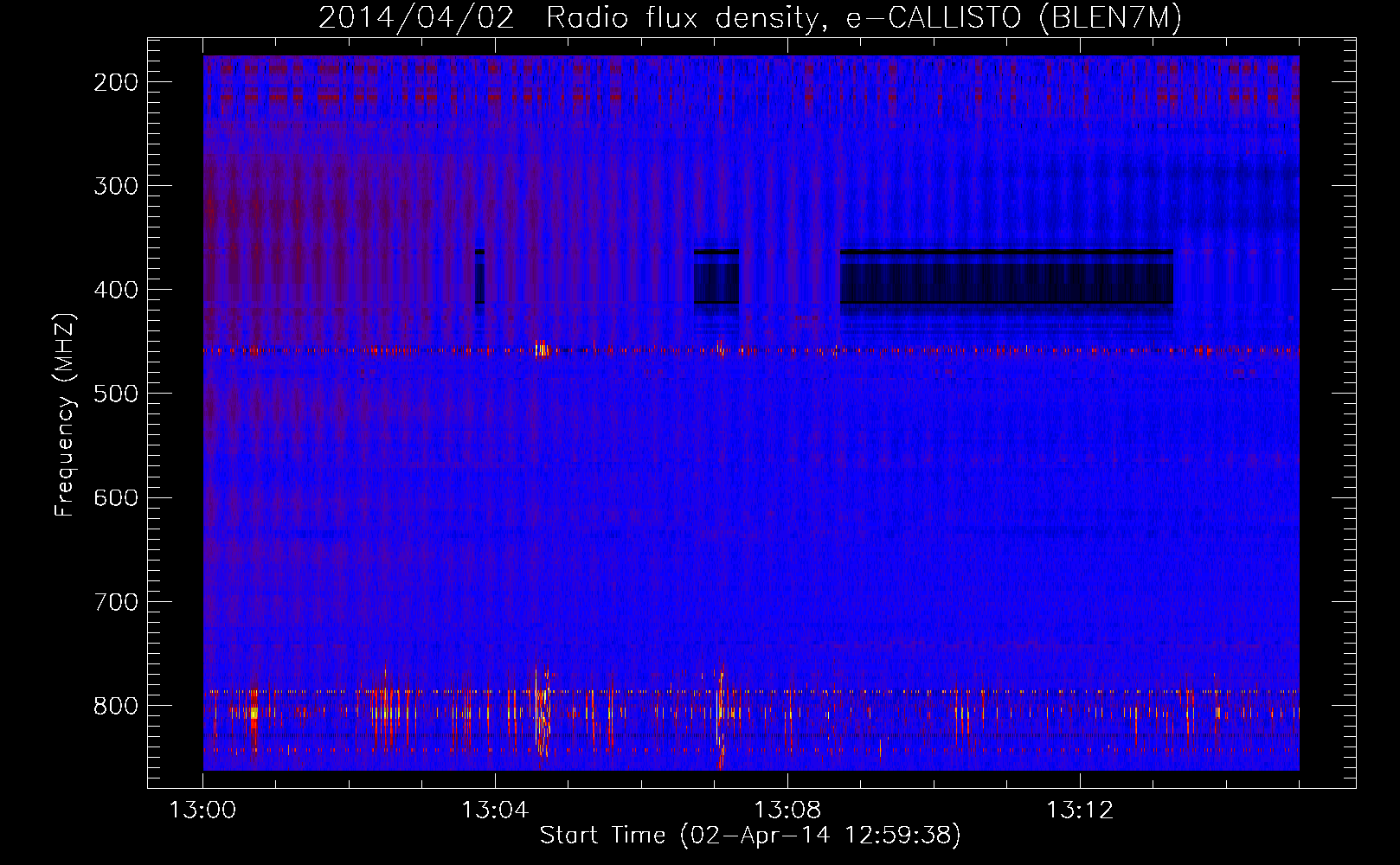Click the bright yellow-white spot near 800 MHz at 13:00
This screenshot has width=1400, height=865.
[254, 714]
